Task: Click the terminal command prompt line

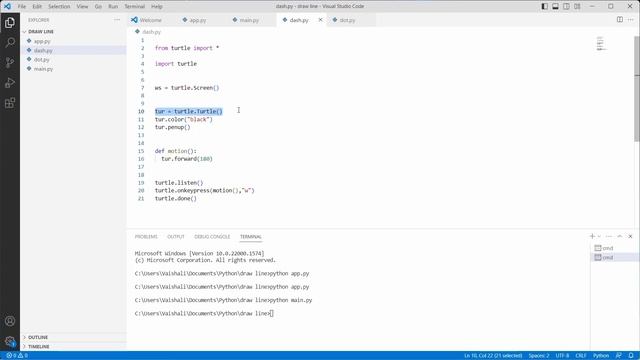Action: [204, 313]
